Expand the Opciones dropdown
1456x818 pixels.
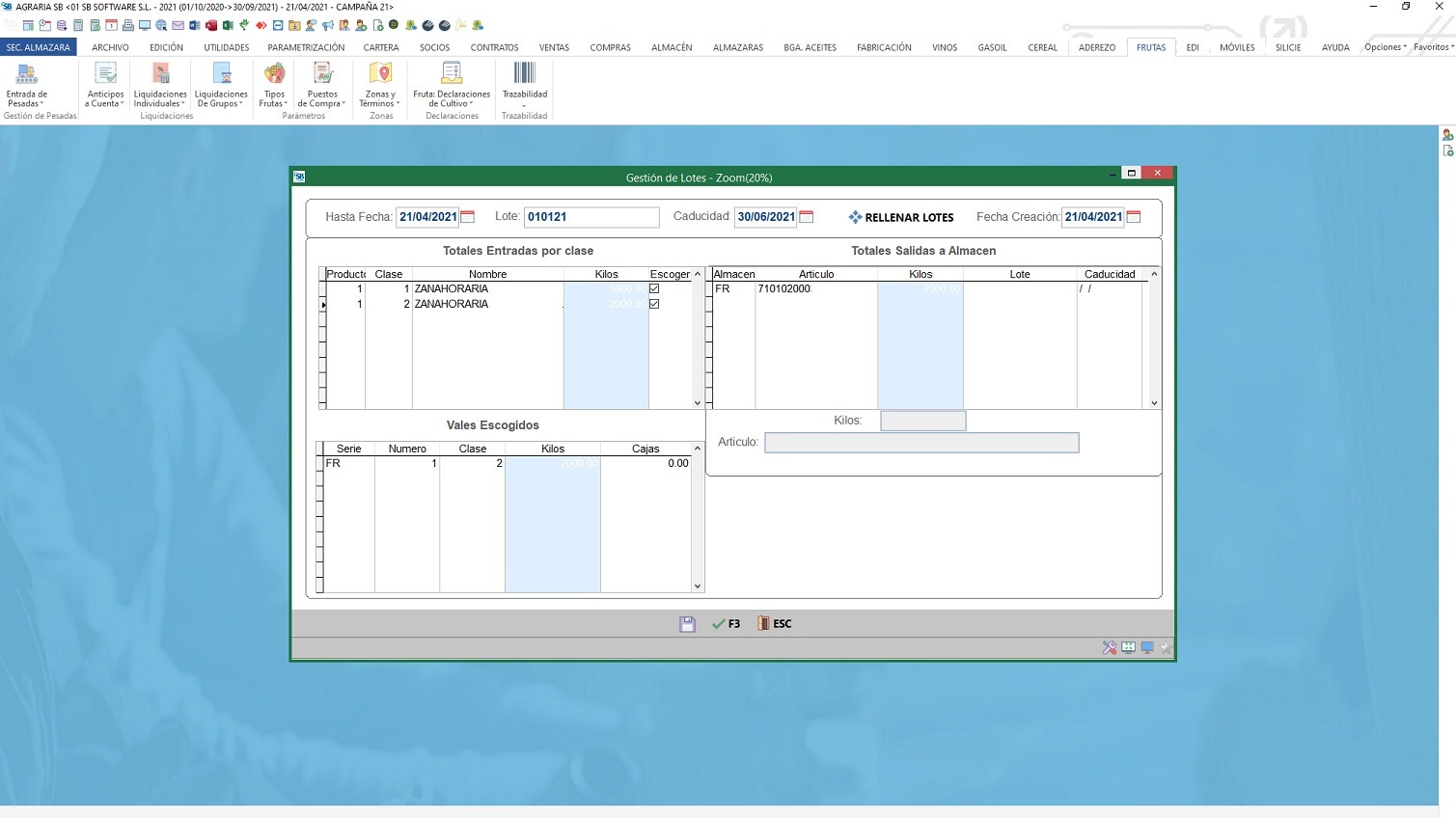(x=1386, y=47)
